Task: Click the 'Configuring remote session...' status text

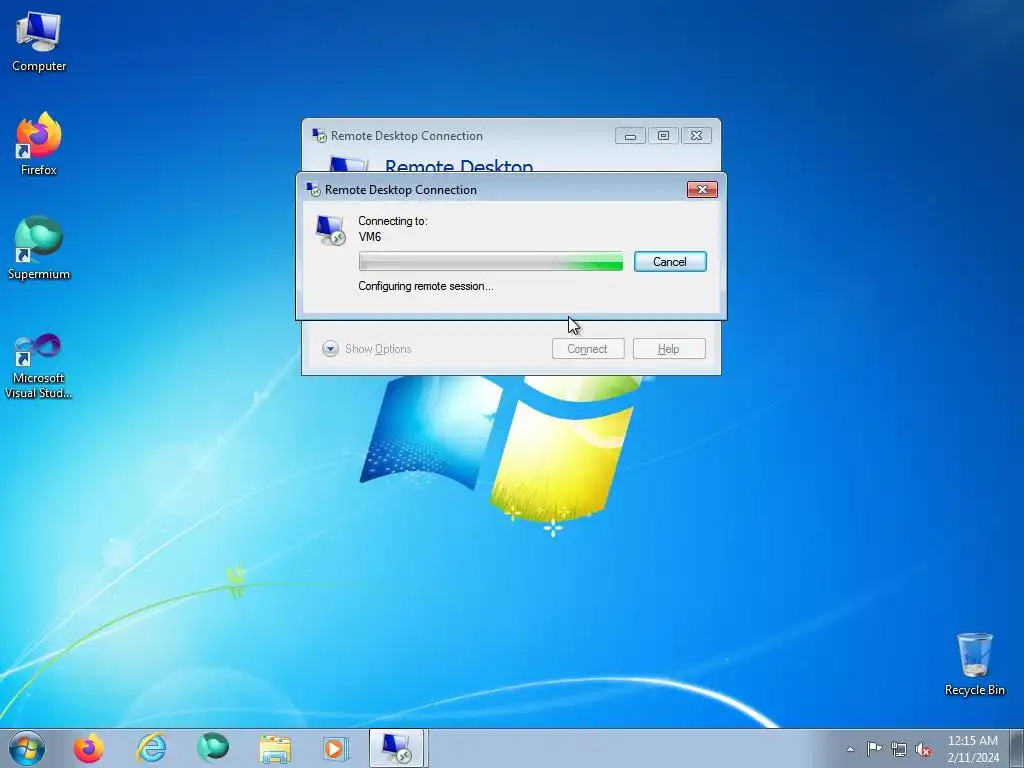Action: click(426, 286)
